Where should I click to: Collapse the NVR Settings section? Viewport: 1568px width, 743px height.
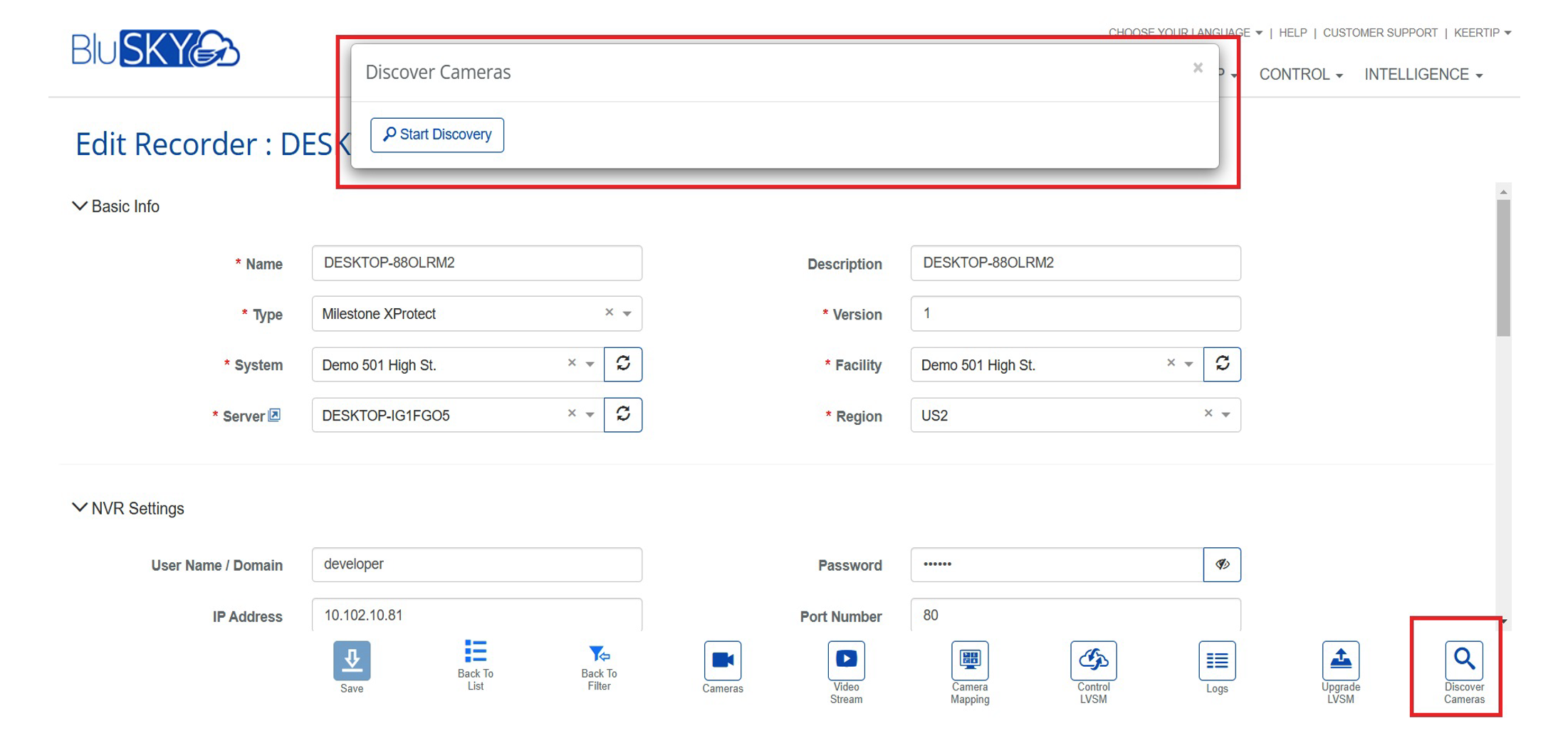click(79, 508)
